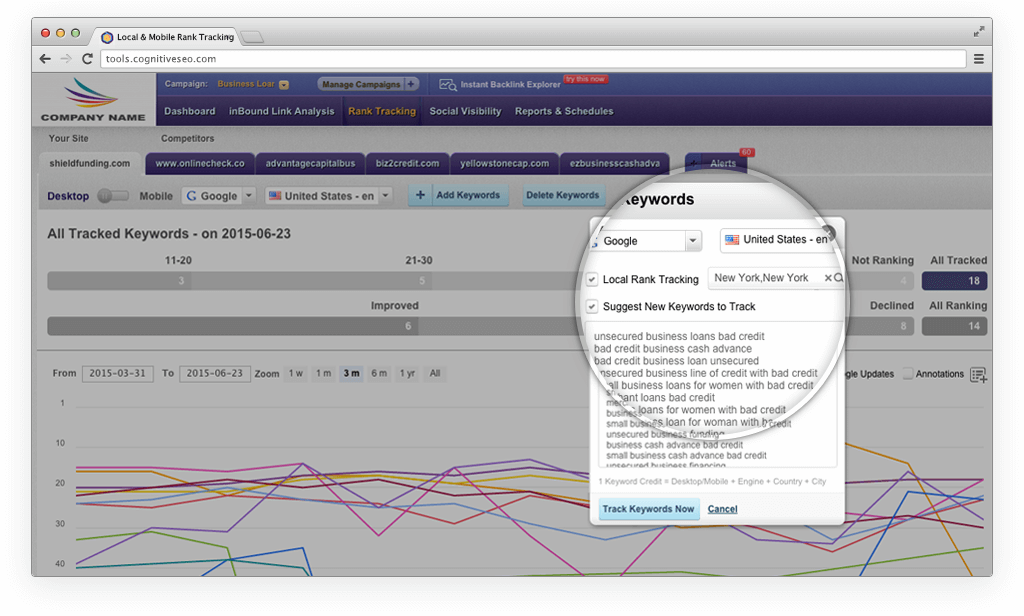Click the US flag icon beside United States
The image size is (1024, 616).
tap(733, 239)
